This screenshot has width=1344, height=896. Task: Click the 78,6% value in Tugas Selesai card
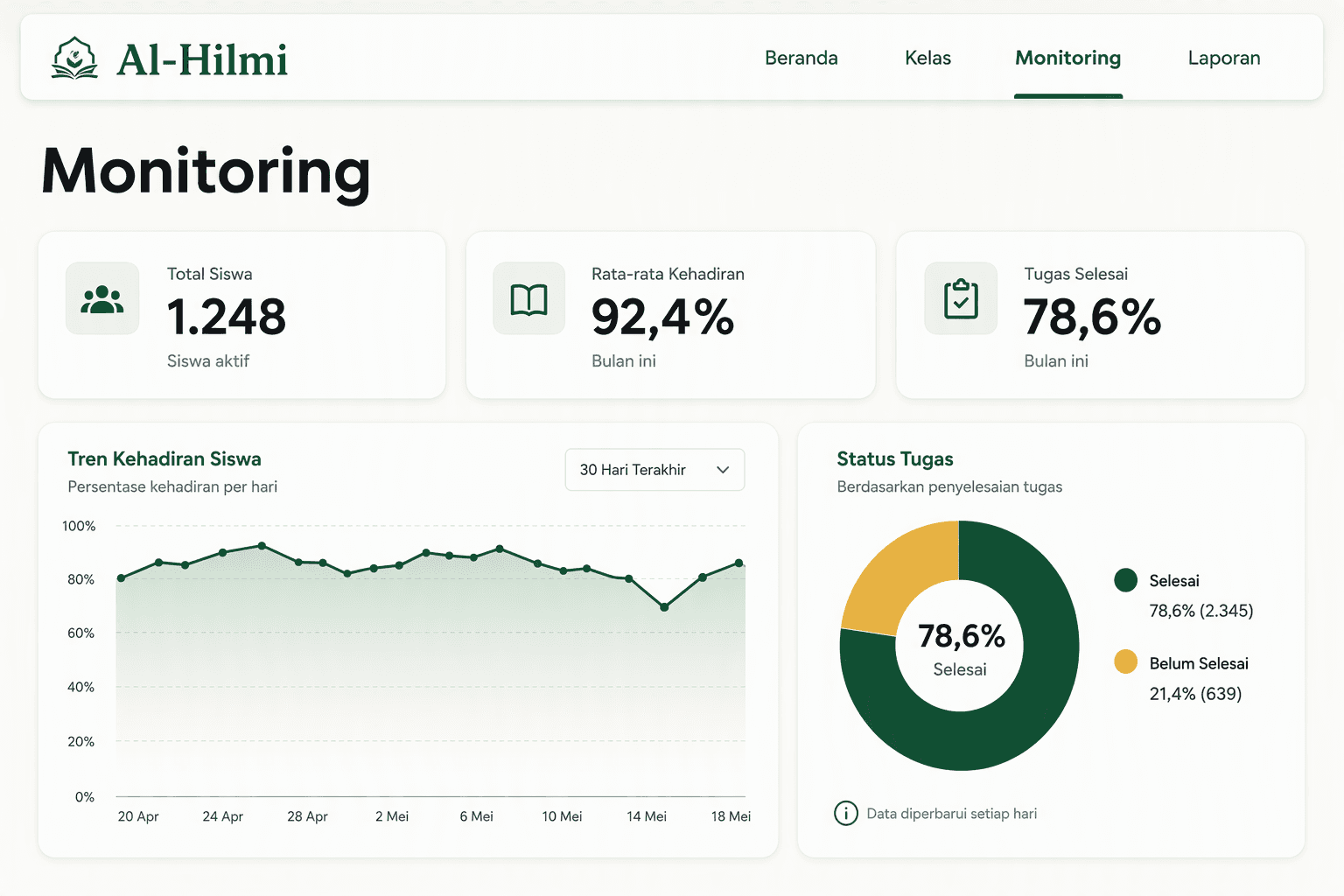(x=1092, y=317)
